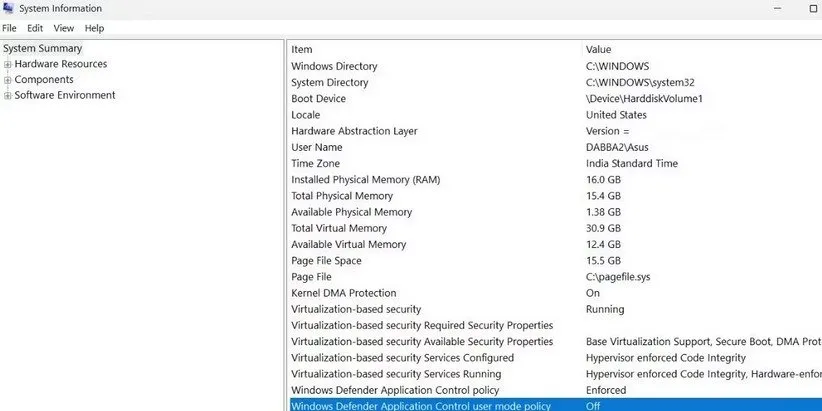This screenshot has width=822, height=411.
Task: Expand the Components tree node
Action: click(8, 80)
